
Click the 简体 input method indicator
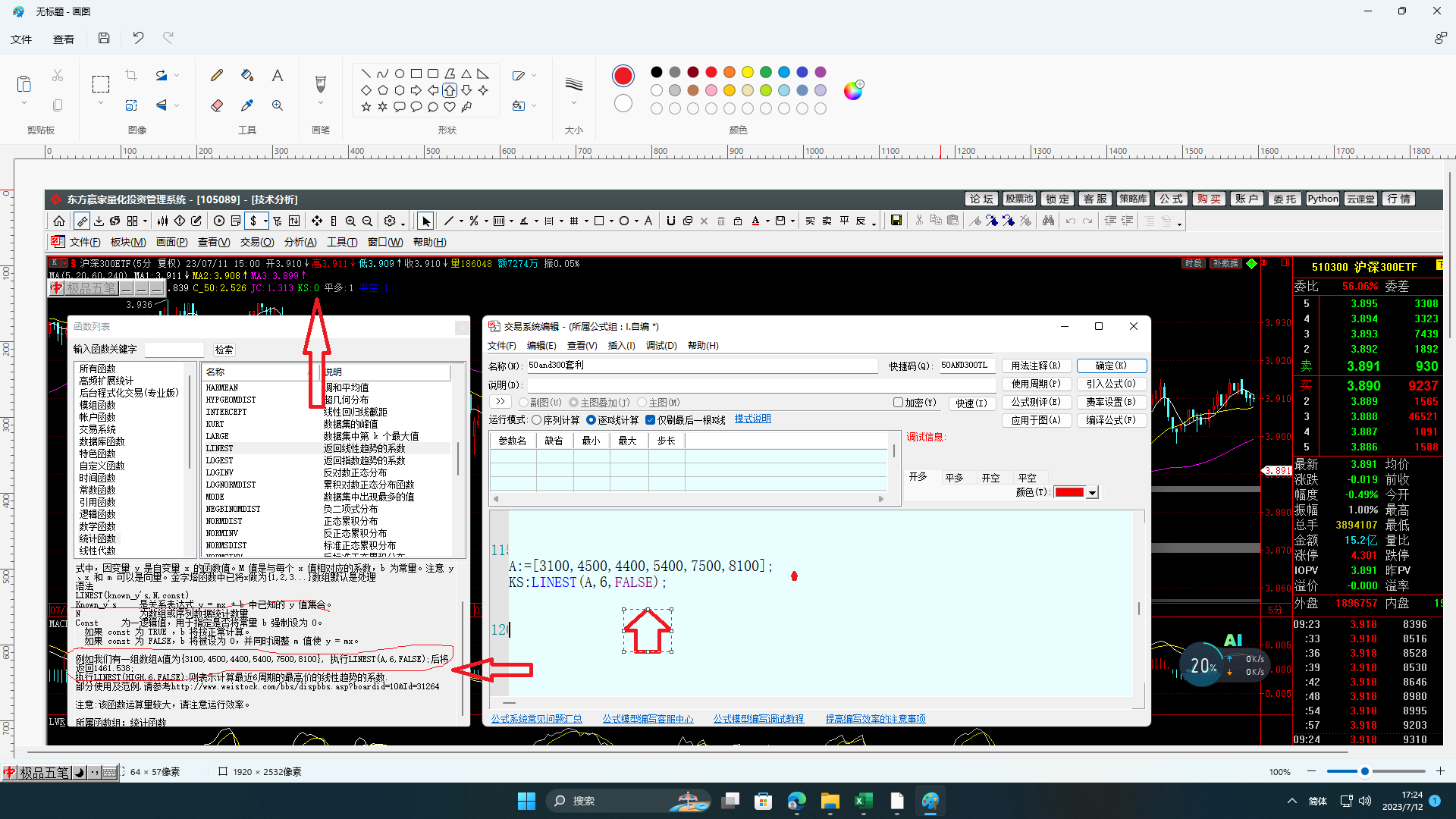(1318, 801)
